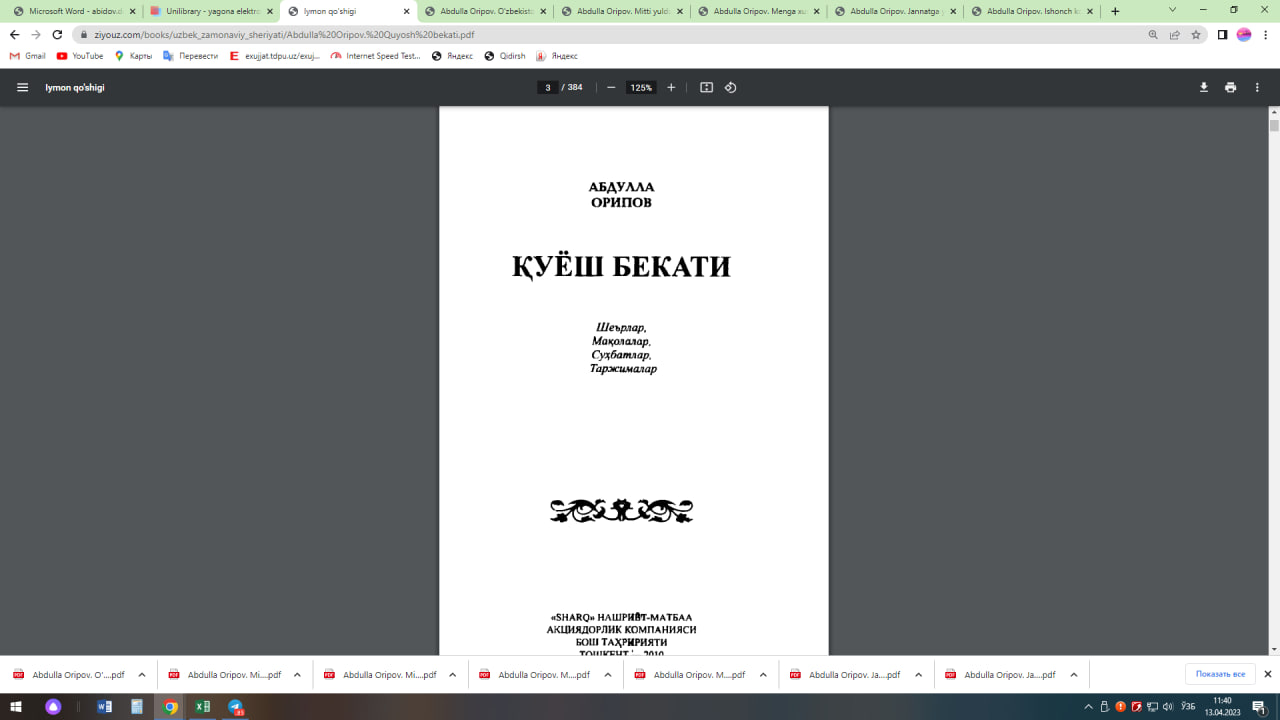Open Telegram from the taskbar
Viewport: 1280px width, 720px height.
pos(236,707)
